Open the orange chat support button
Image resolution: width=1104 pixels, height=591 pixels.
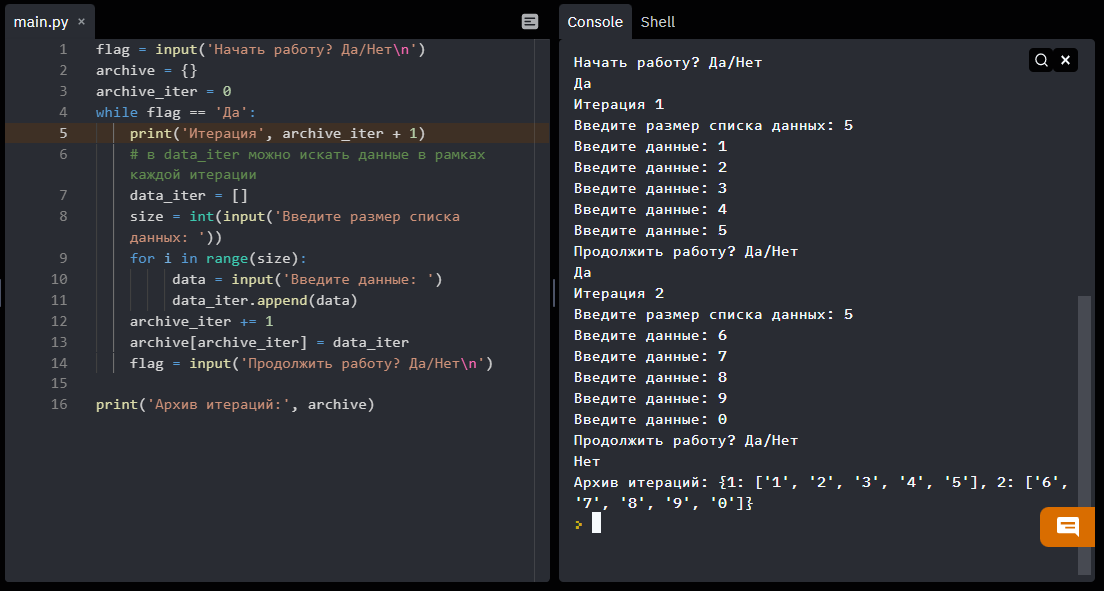click(x=1067, y=527)
